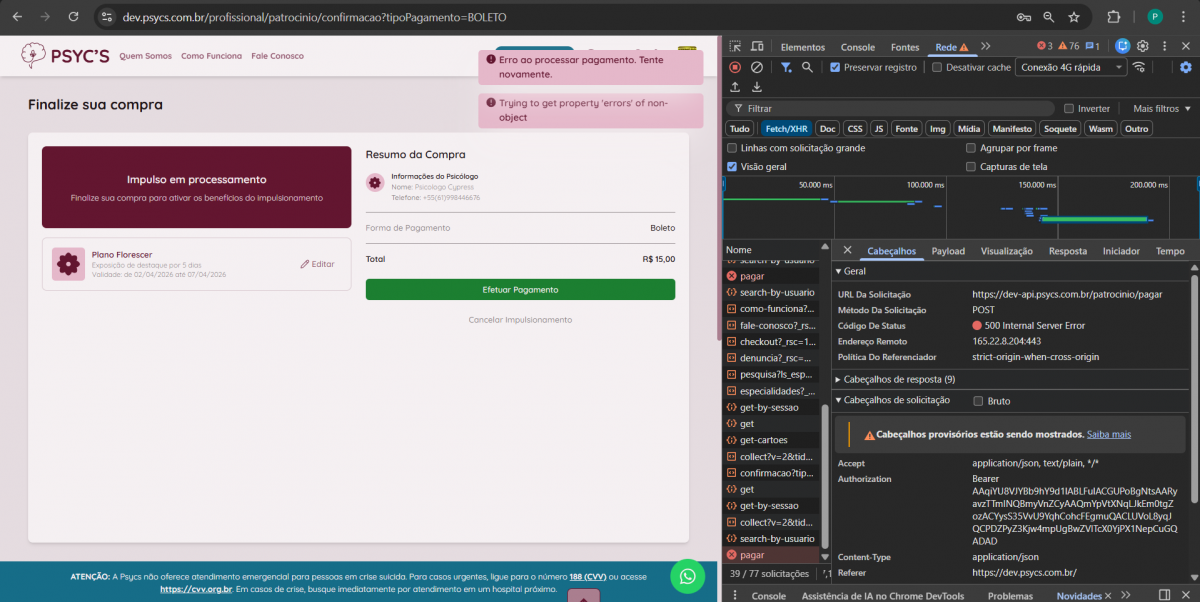Activate the inspect element picker
1200x602 pixels.
coord(735,47)
